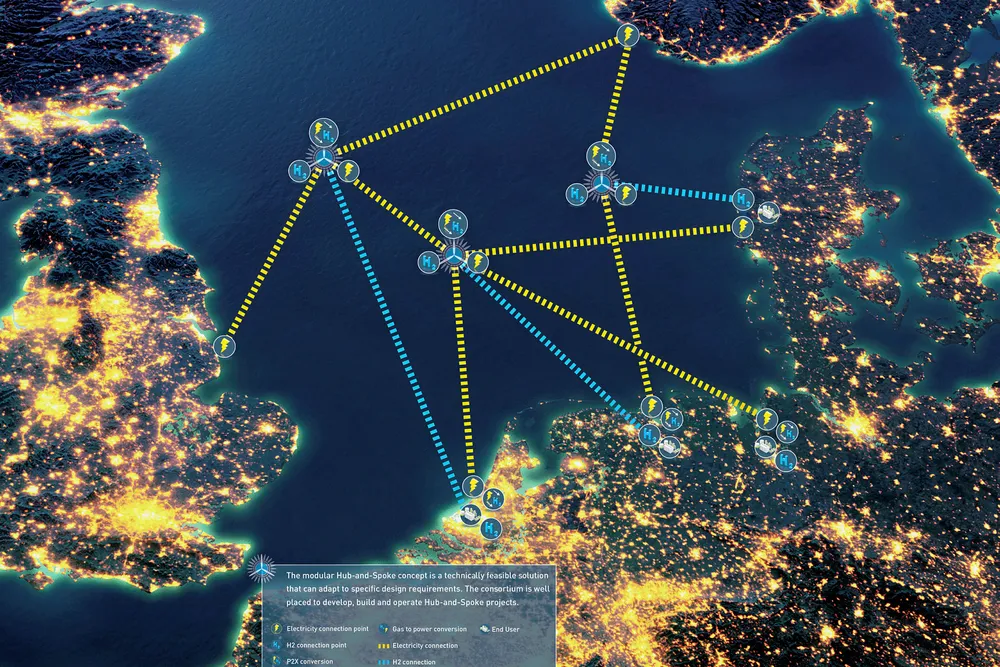Select the western offshore wind turbine hub

322,159
